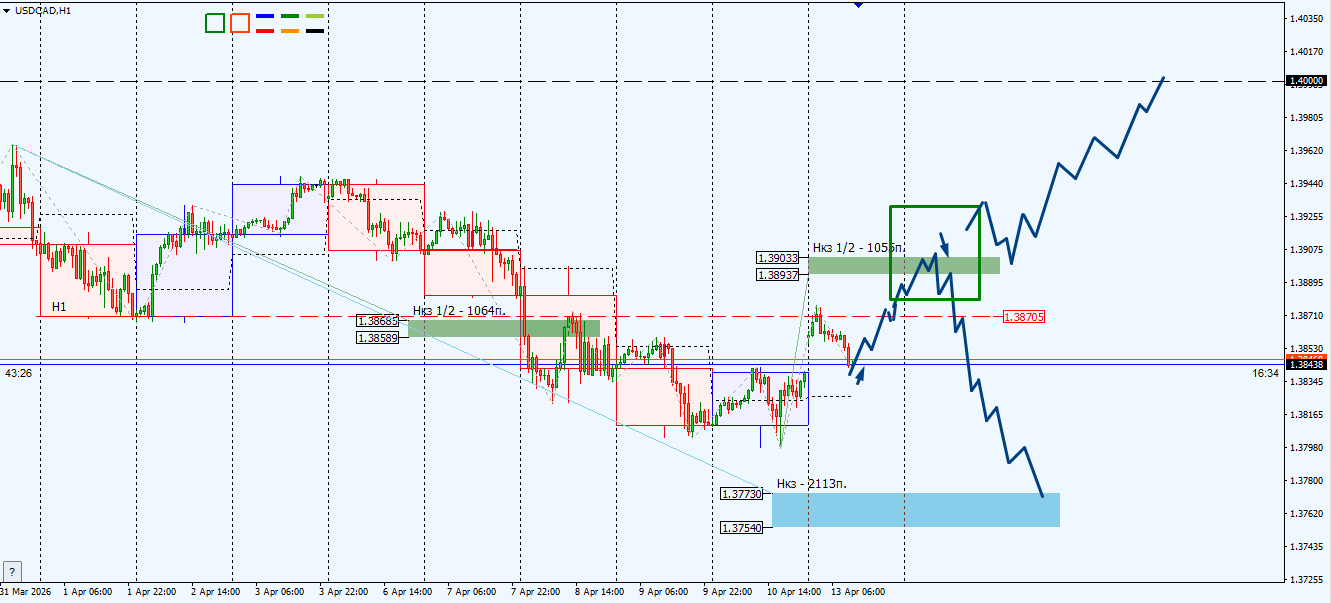
Task: Click the current price tag 1.38438
Action: coord(1306,364)
